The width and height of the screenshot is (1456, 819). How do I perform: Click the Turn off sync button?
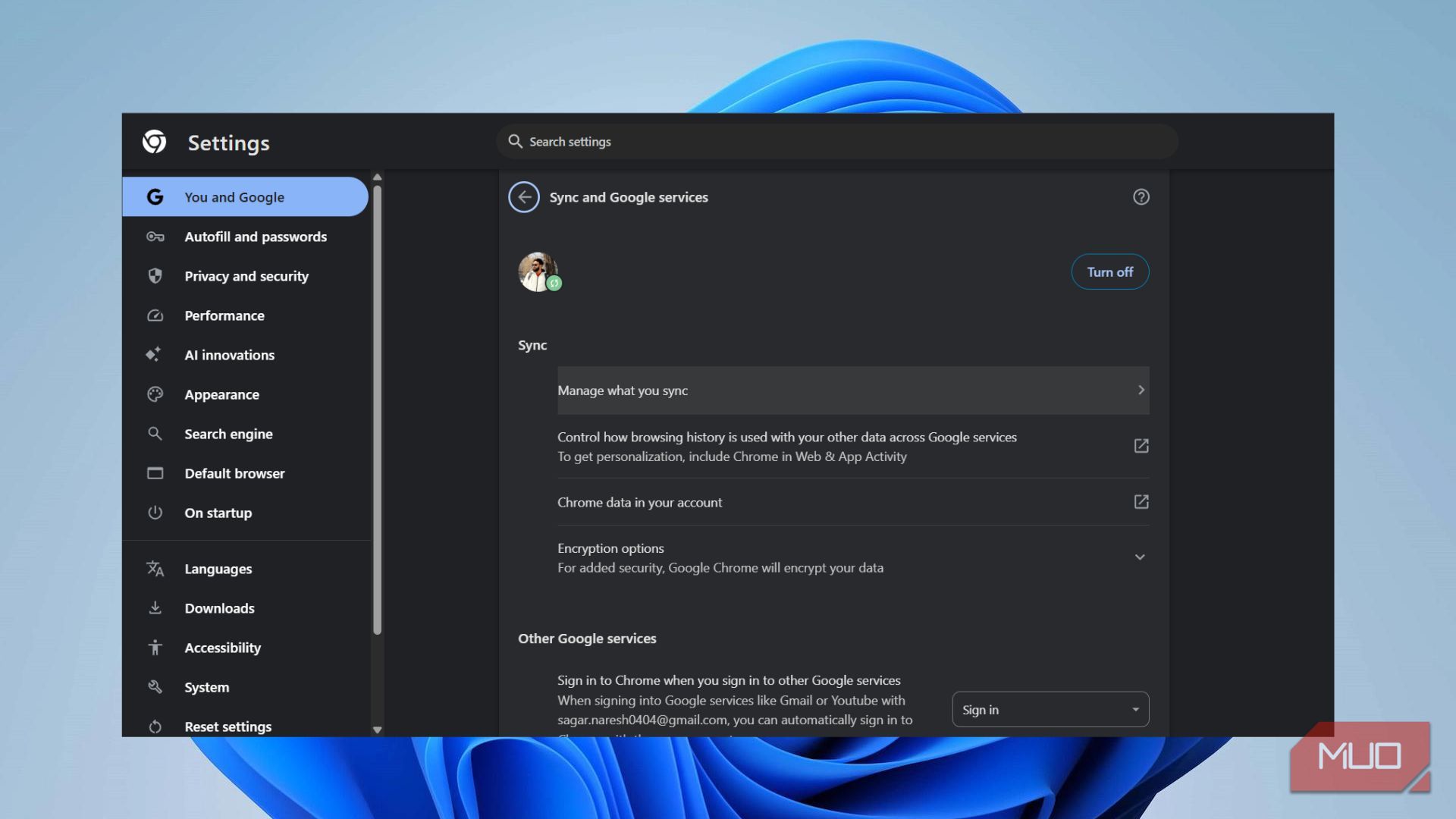coord(1109,271)
